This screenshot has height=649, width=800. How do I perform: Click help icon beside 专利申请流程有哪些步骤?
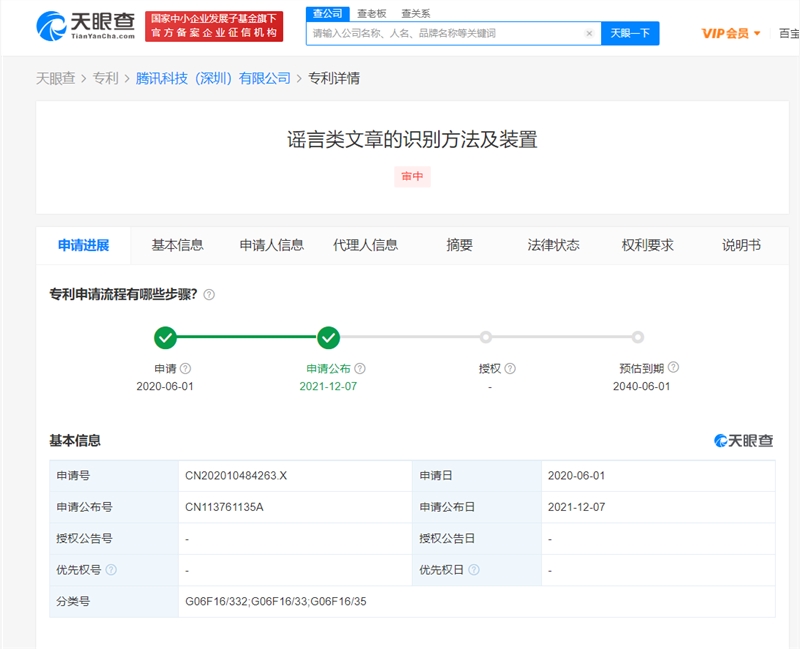(209, 295)
